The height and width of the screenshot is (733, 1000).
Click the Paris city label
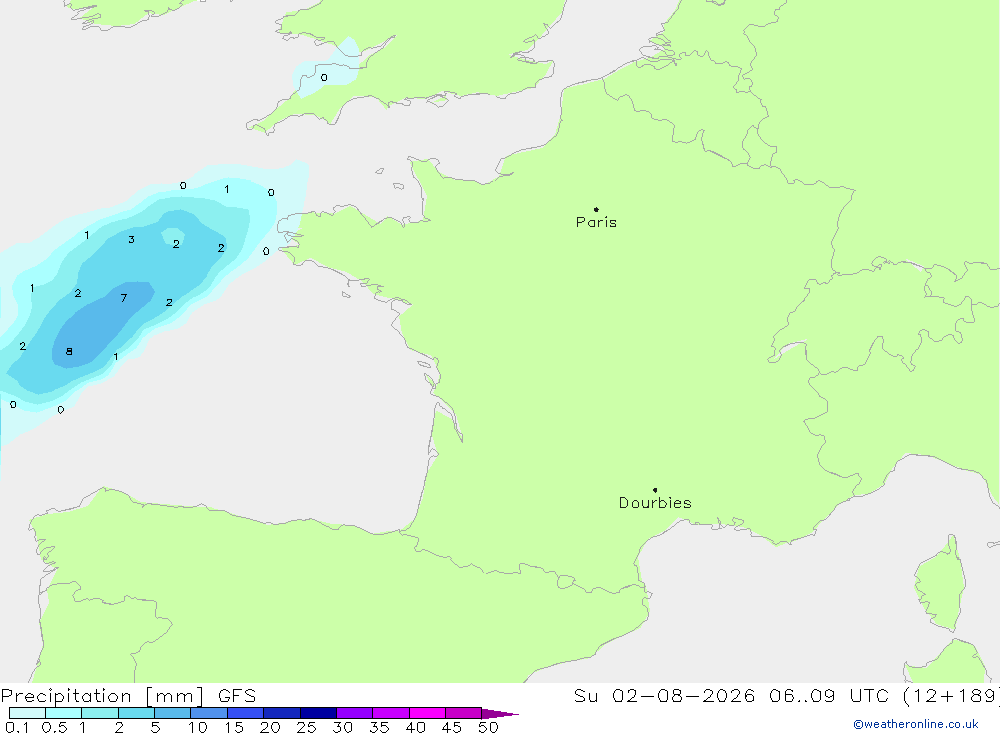[596, 222]
